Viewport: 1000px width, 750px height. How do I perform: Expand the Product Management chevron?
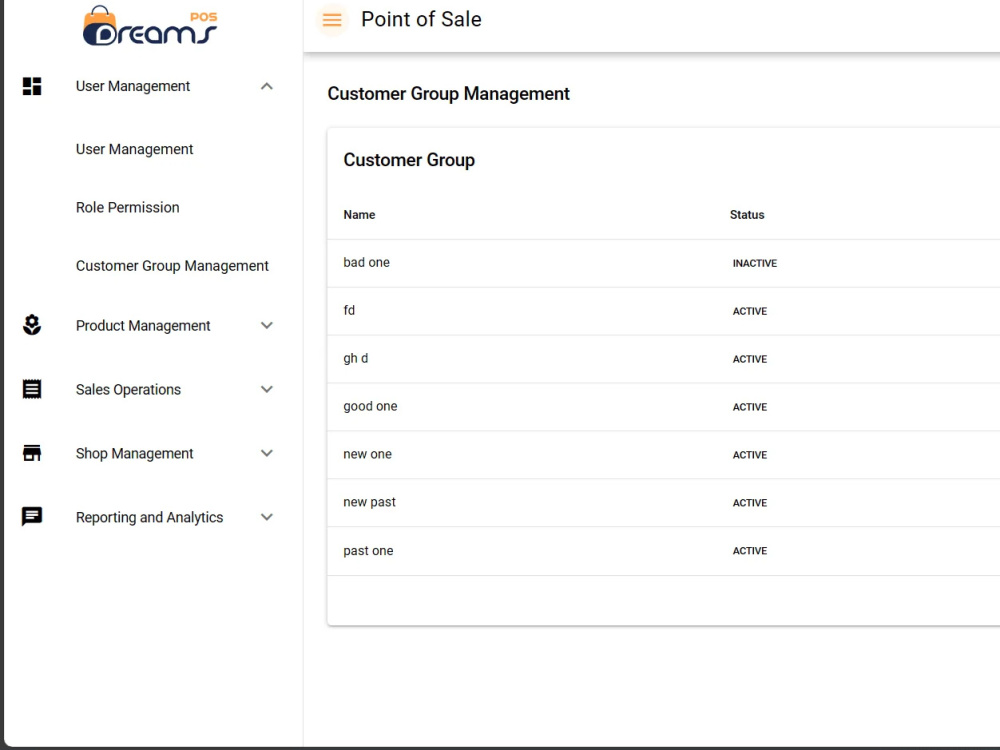coord(267,325)
